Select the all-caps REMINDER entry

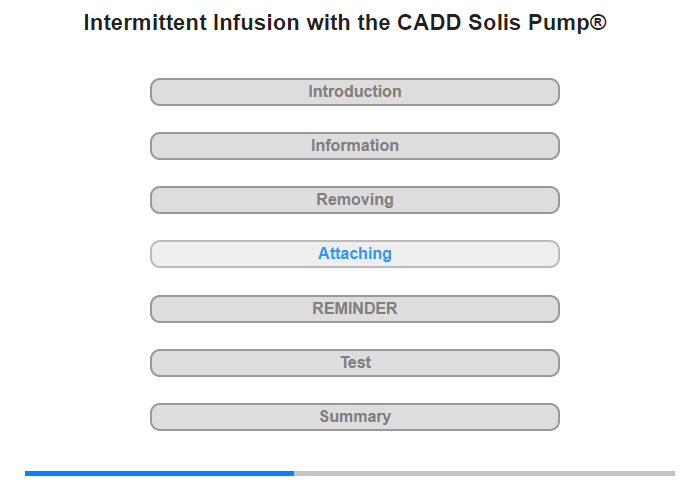[x=354, y=309]
